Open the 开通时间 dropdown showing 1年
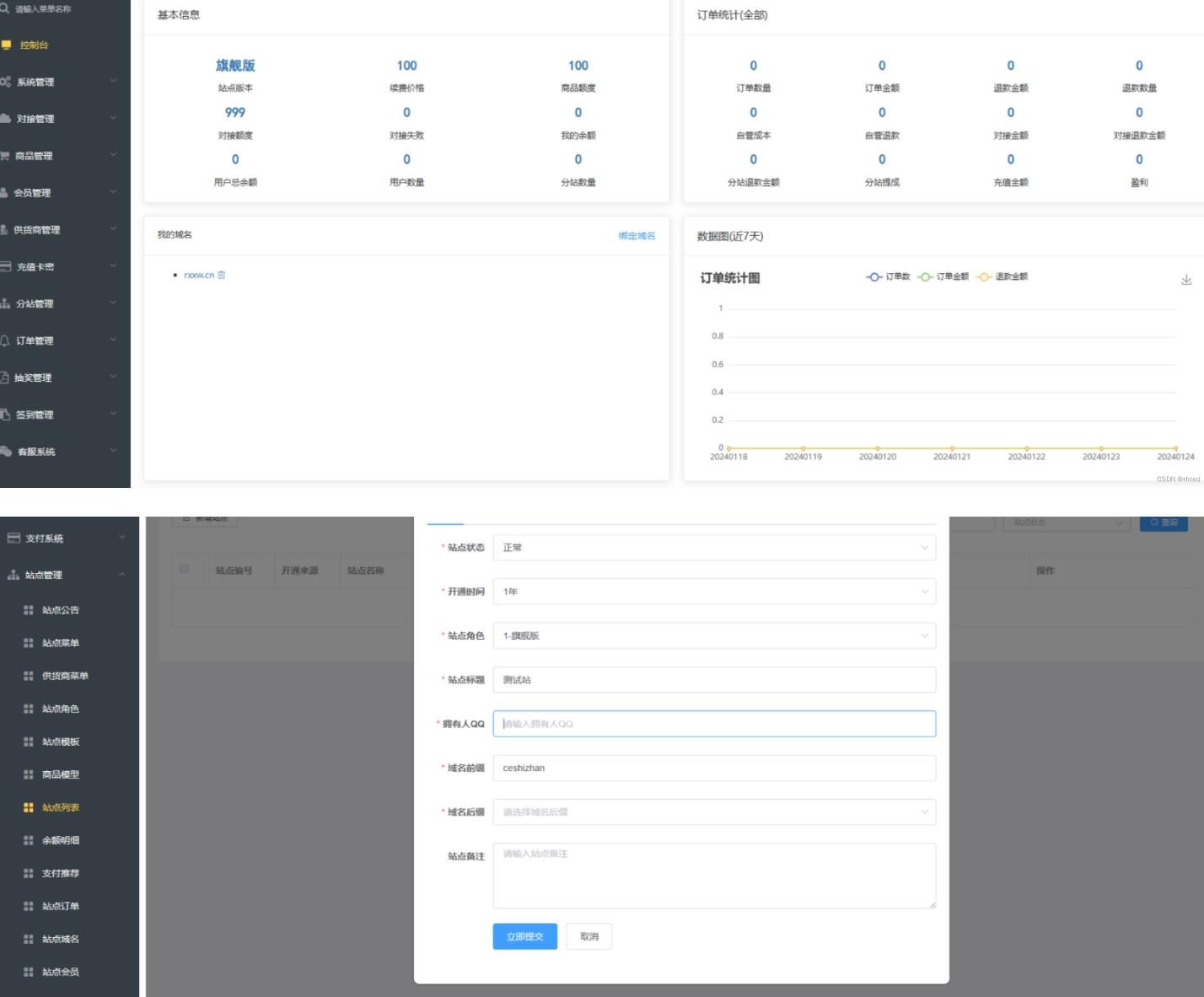This screenshot has width=1204, height=997. pos(713,592)
